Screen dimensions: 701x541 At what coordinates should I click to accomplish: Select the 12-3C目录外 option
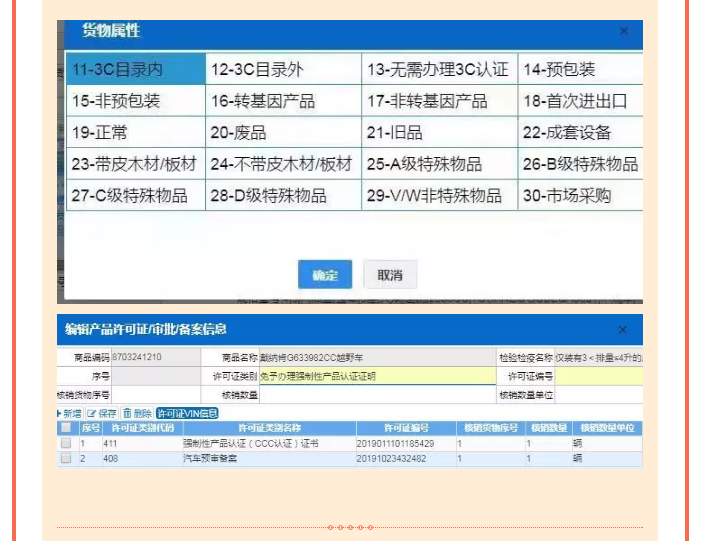click(x=283, y=70)
